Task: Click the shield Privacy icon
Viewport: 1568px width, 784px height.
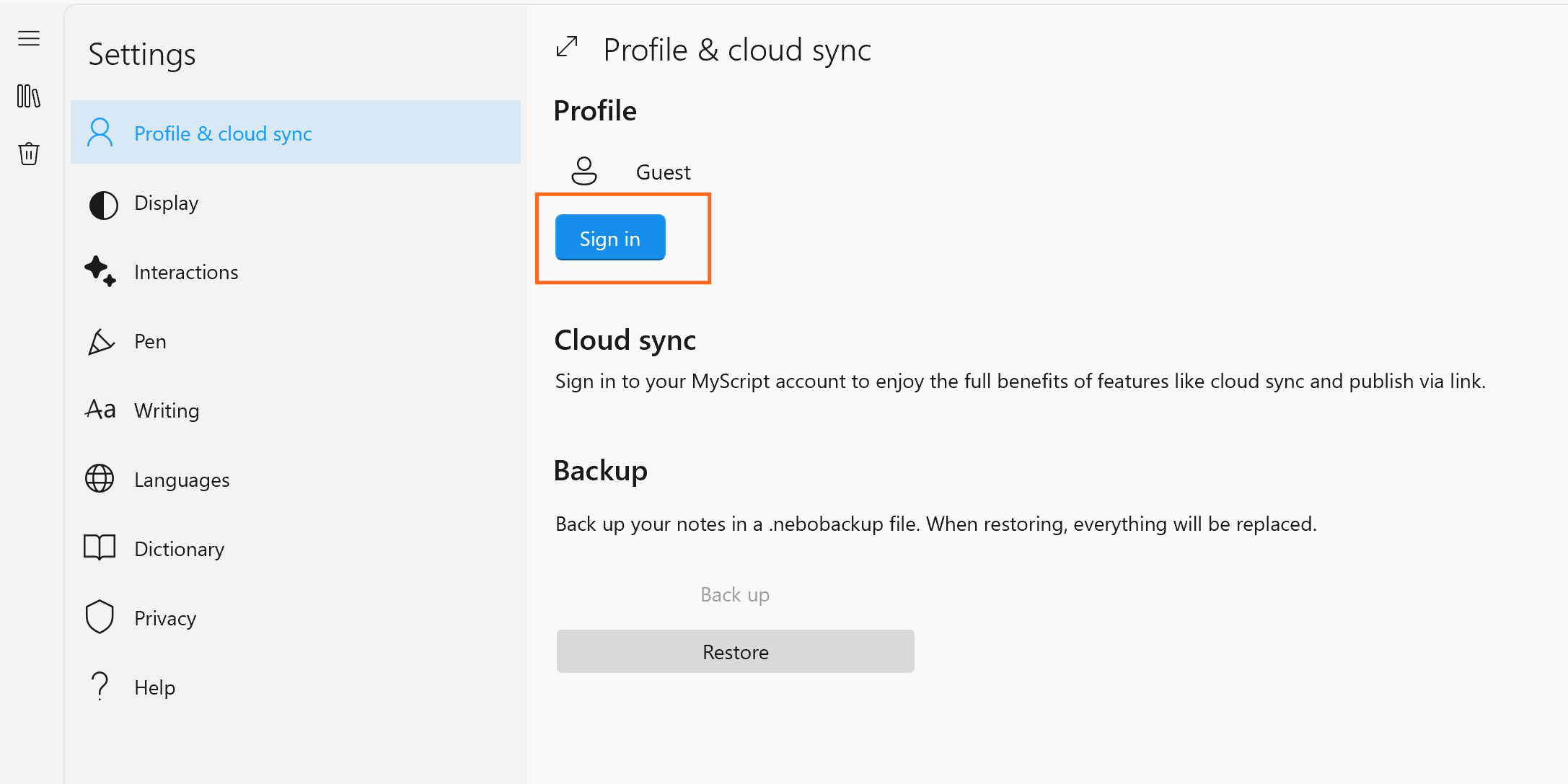Action: click(x=100, y=617)
